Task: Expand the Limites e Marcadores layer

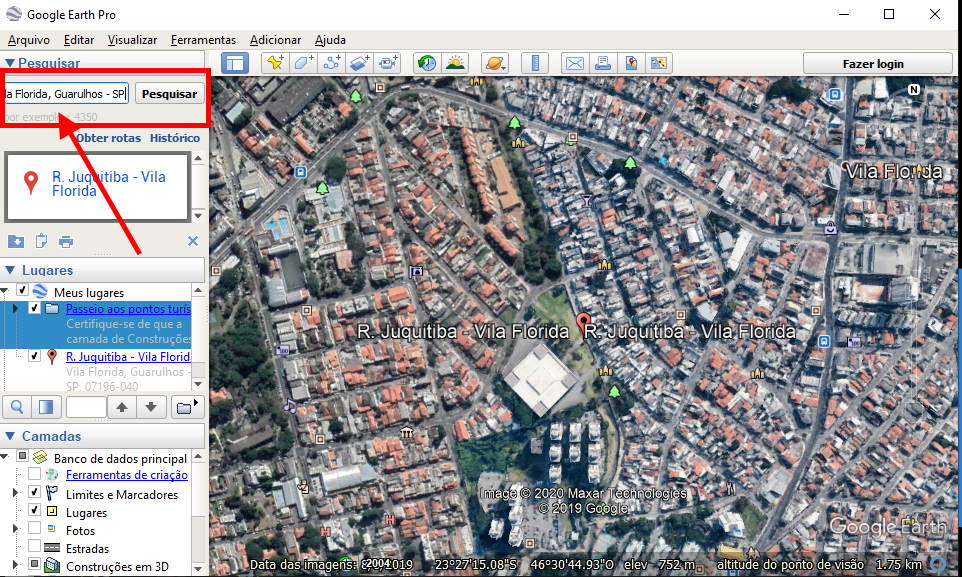Action: pos(16,492)
